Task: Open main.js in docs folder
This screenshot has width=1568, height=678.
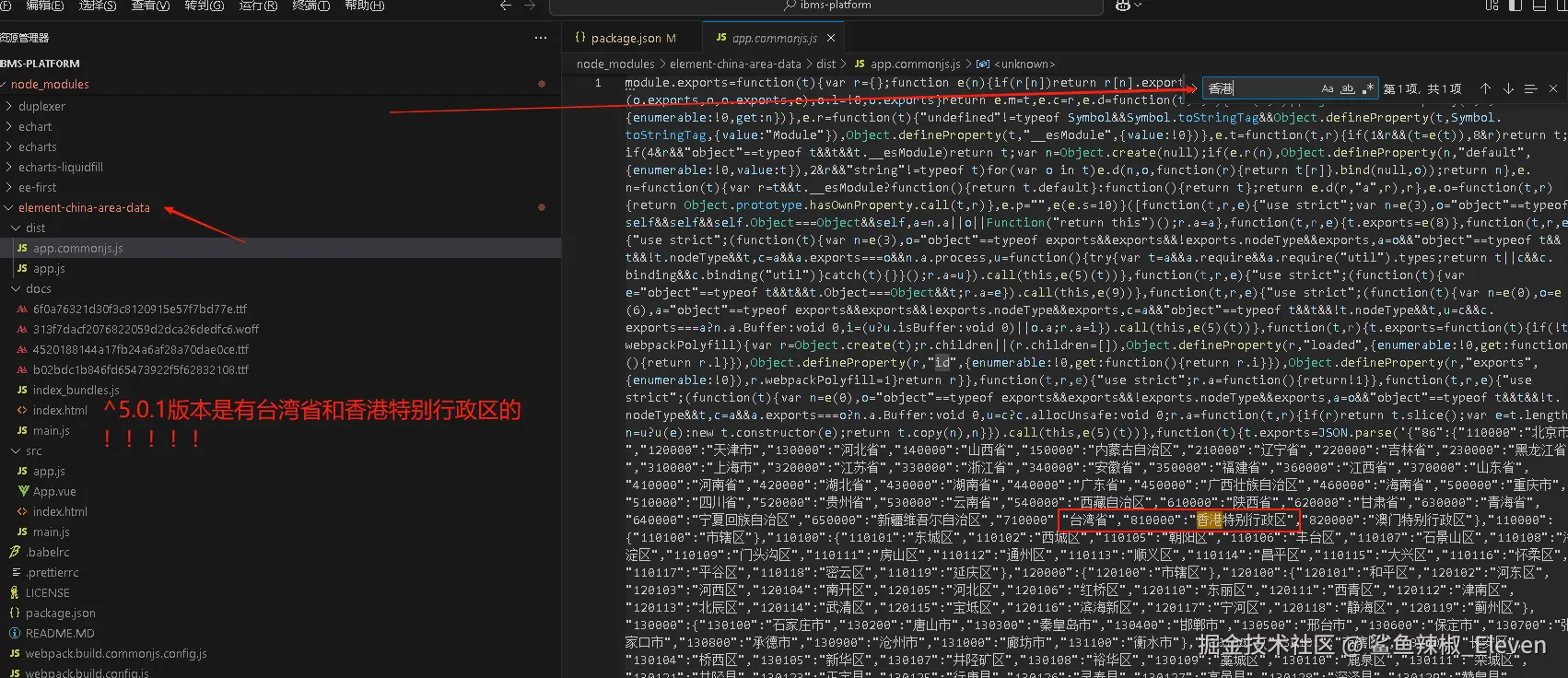Action: (x=280, y=430)
